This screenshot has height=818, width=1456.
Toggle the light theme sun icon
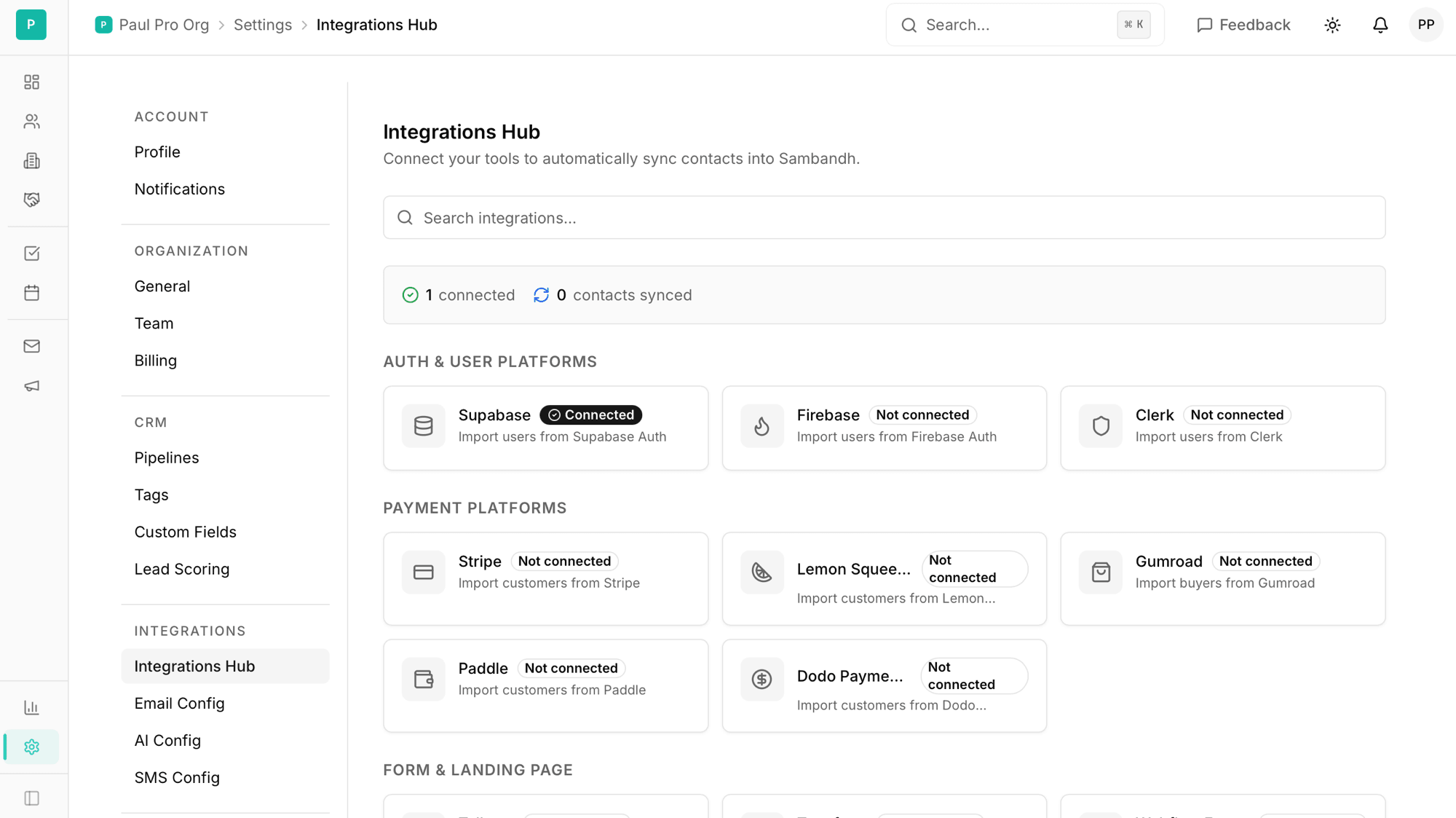tap(1332, 25)
